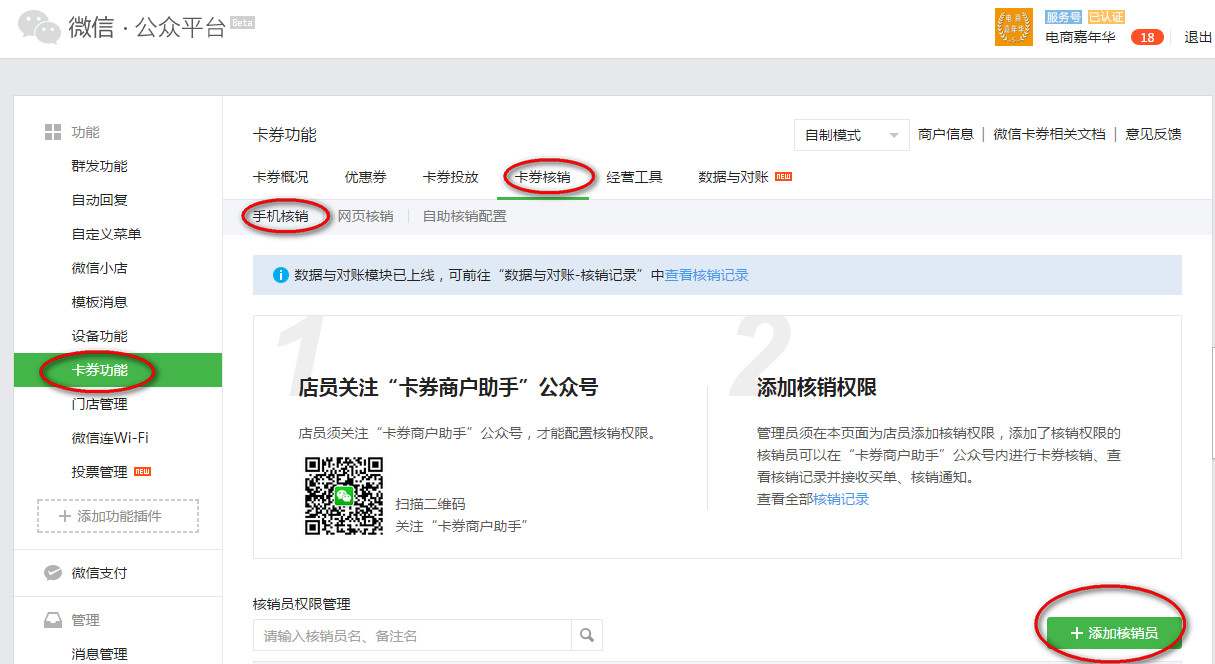Open 微信连Wi-Fi in sidebar
The image size is (1215, 664).
coord(110,438)
